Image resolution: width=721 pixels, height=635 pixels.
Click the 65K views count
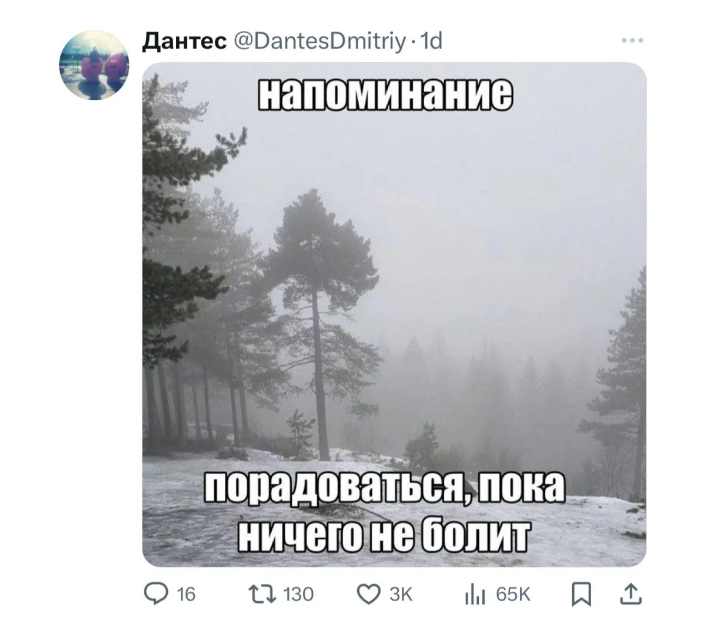513,595
